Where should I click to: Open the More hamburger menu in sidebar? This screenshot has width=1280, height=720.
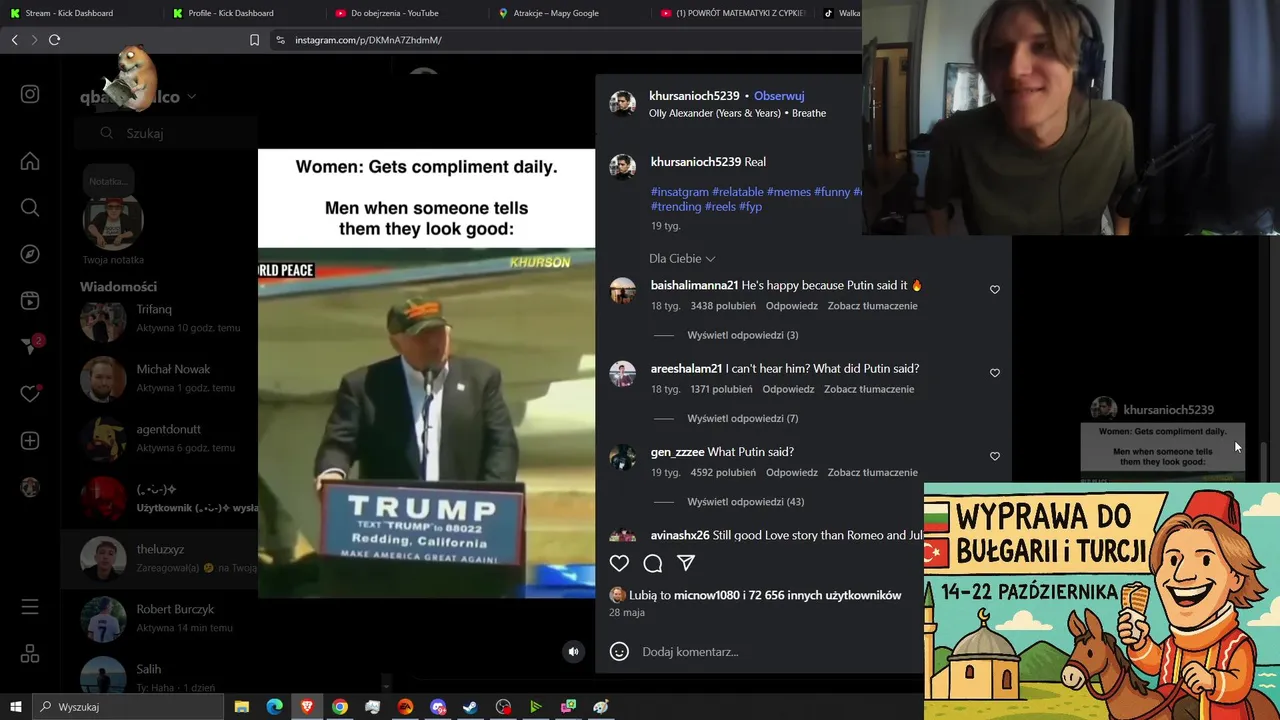(30, 607)
